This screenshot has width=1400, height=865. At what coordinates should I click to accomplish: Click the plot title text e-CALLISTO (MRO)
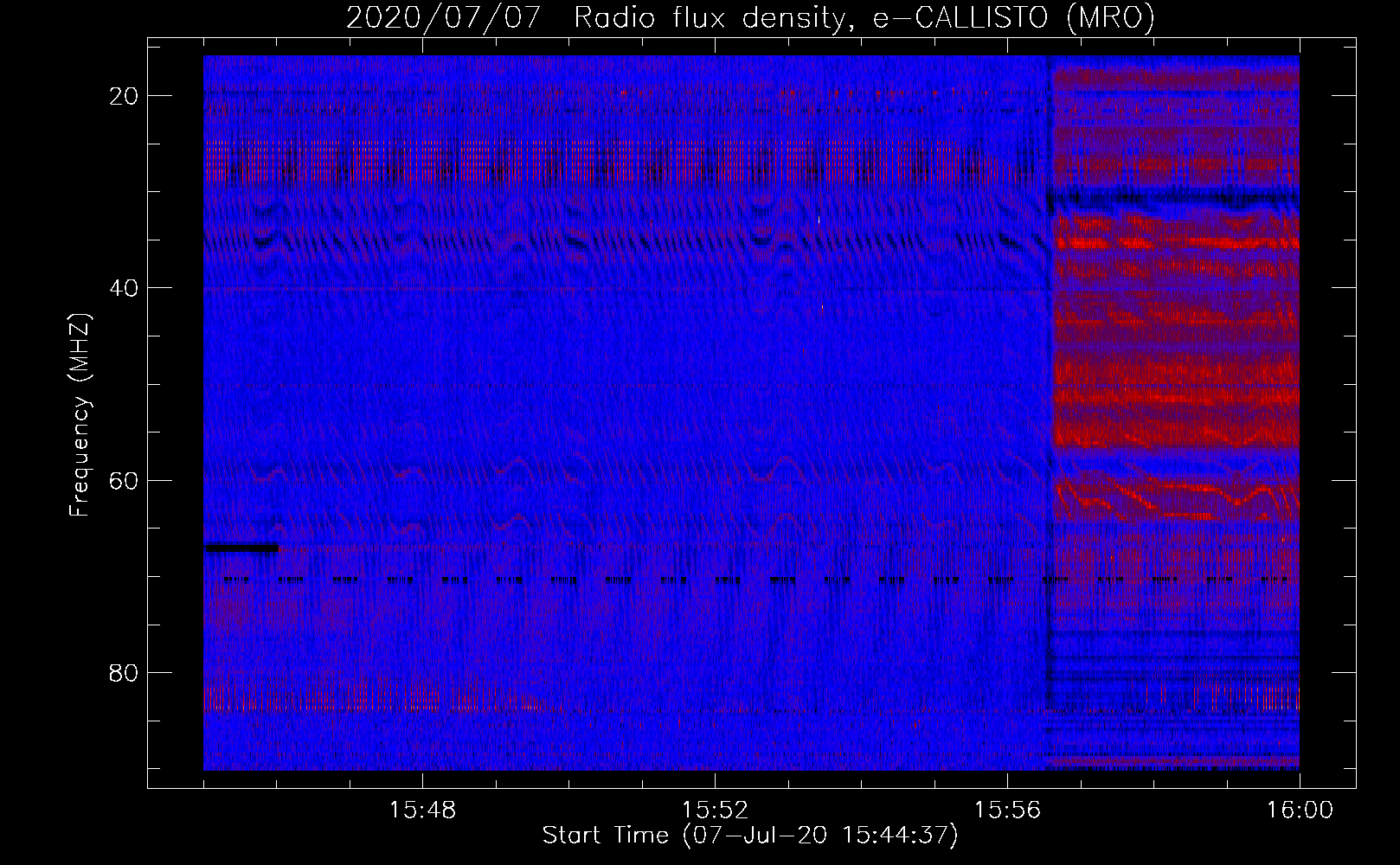click(x=1014, y=17)
